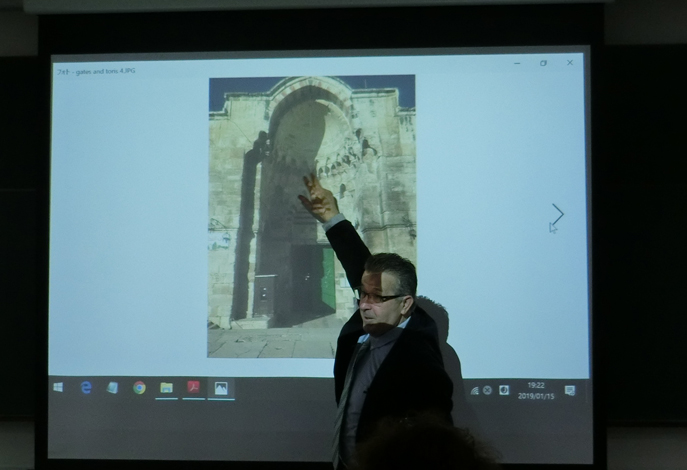This screenshot has width=687, height=470.
Task: Restore down the Photos window
Action: coord(543,63)
